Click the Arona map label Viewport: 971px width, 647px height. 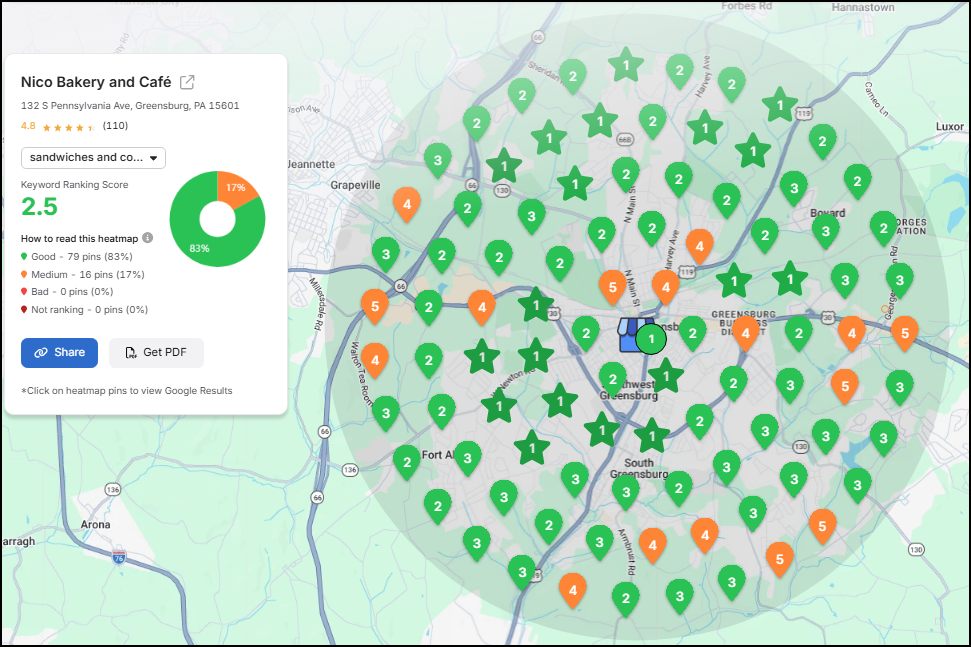[x=95, y=524]
